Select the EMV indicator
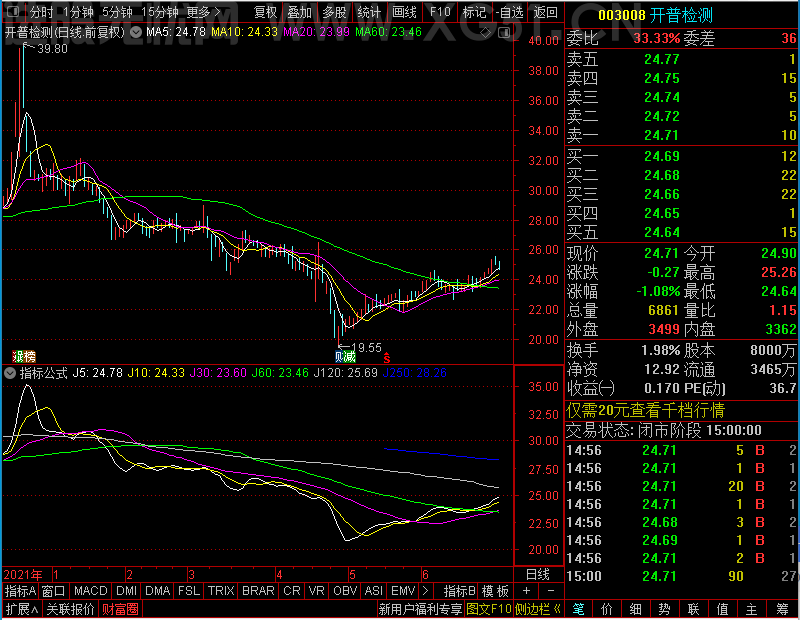 coord(403,591)
